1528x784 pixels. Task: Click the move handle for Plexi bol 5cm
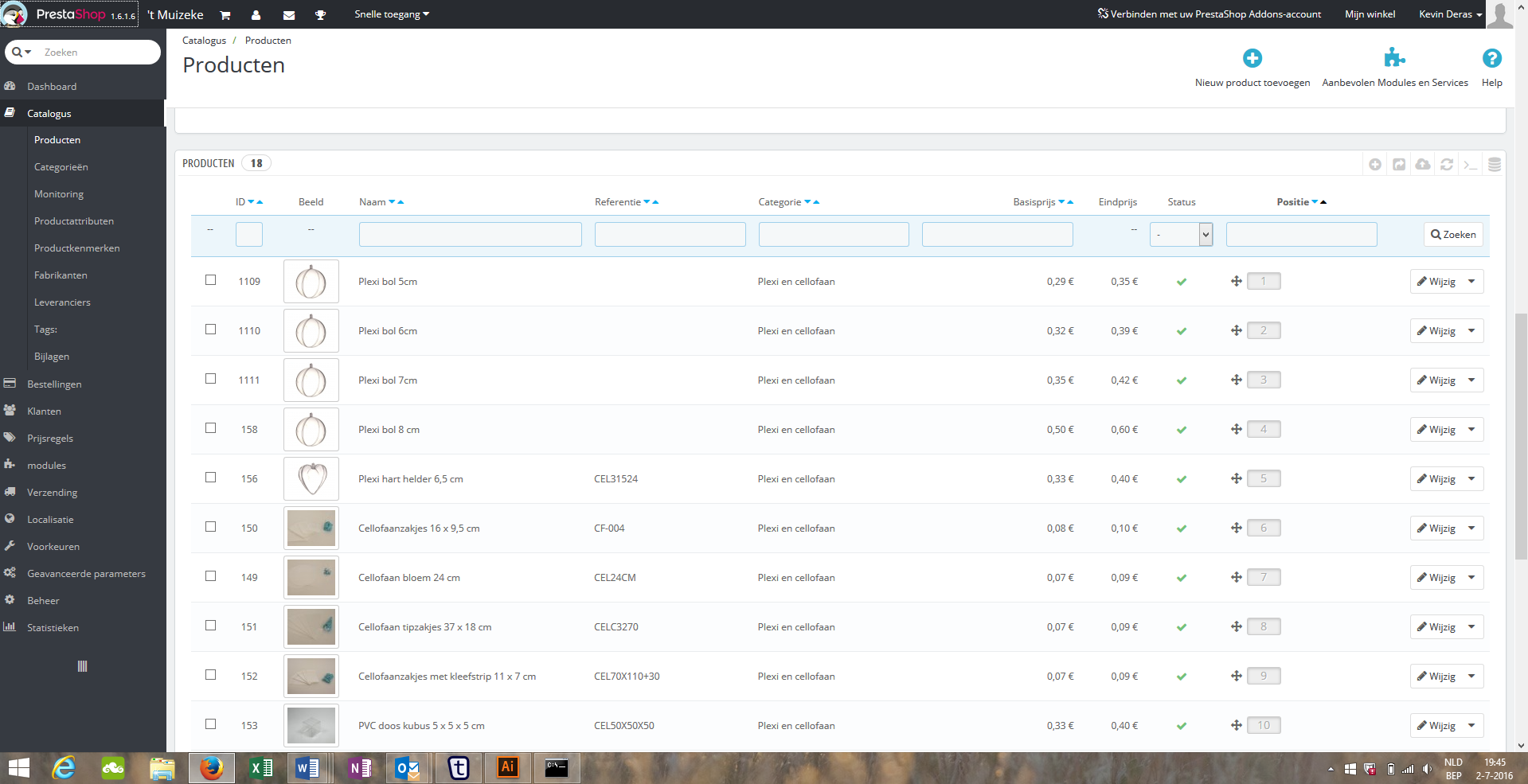1237,281
